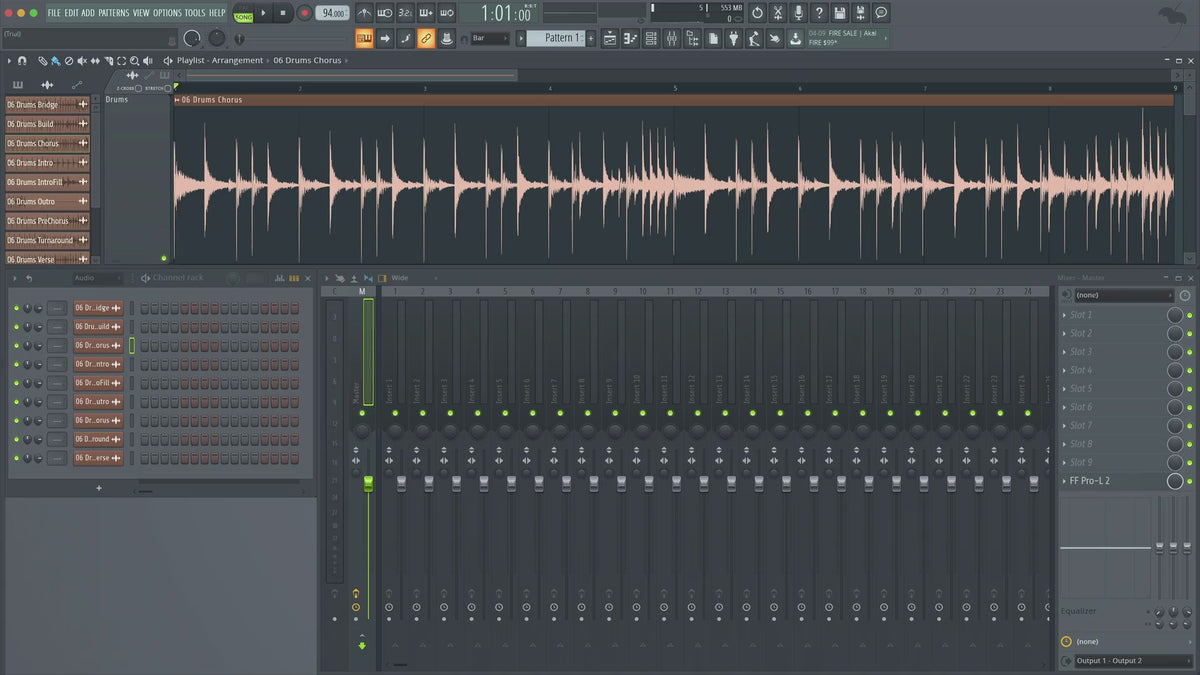The height and width of the screenshot is (675, 1200).
Task: Click the Master track volume fader
Action: (x=368, y=484)
